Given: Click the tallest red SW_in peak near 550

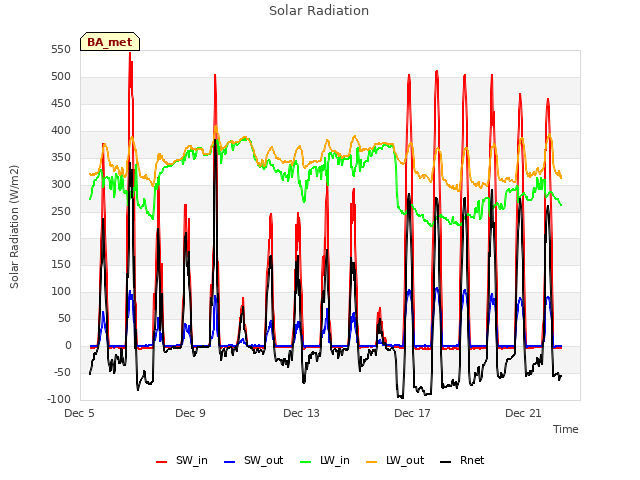Looking at the screenshot, I should pyautogui.click(x=130, y=55).
